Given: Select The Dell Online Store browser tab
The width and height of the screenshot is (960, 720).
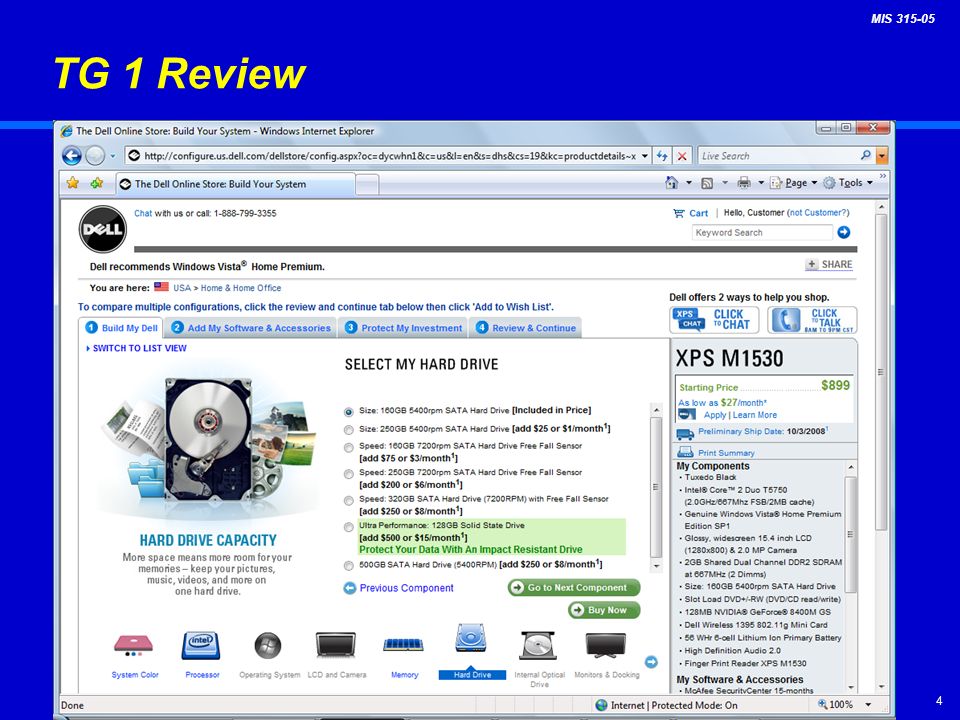Looking at the screenshot, I should (236, 184).
